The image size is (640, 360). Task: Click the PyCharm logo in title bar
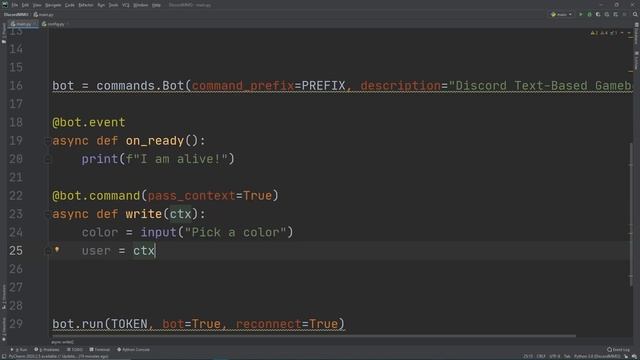[x=5, y=4]
